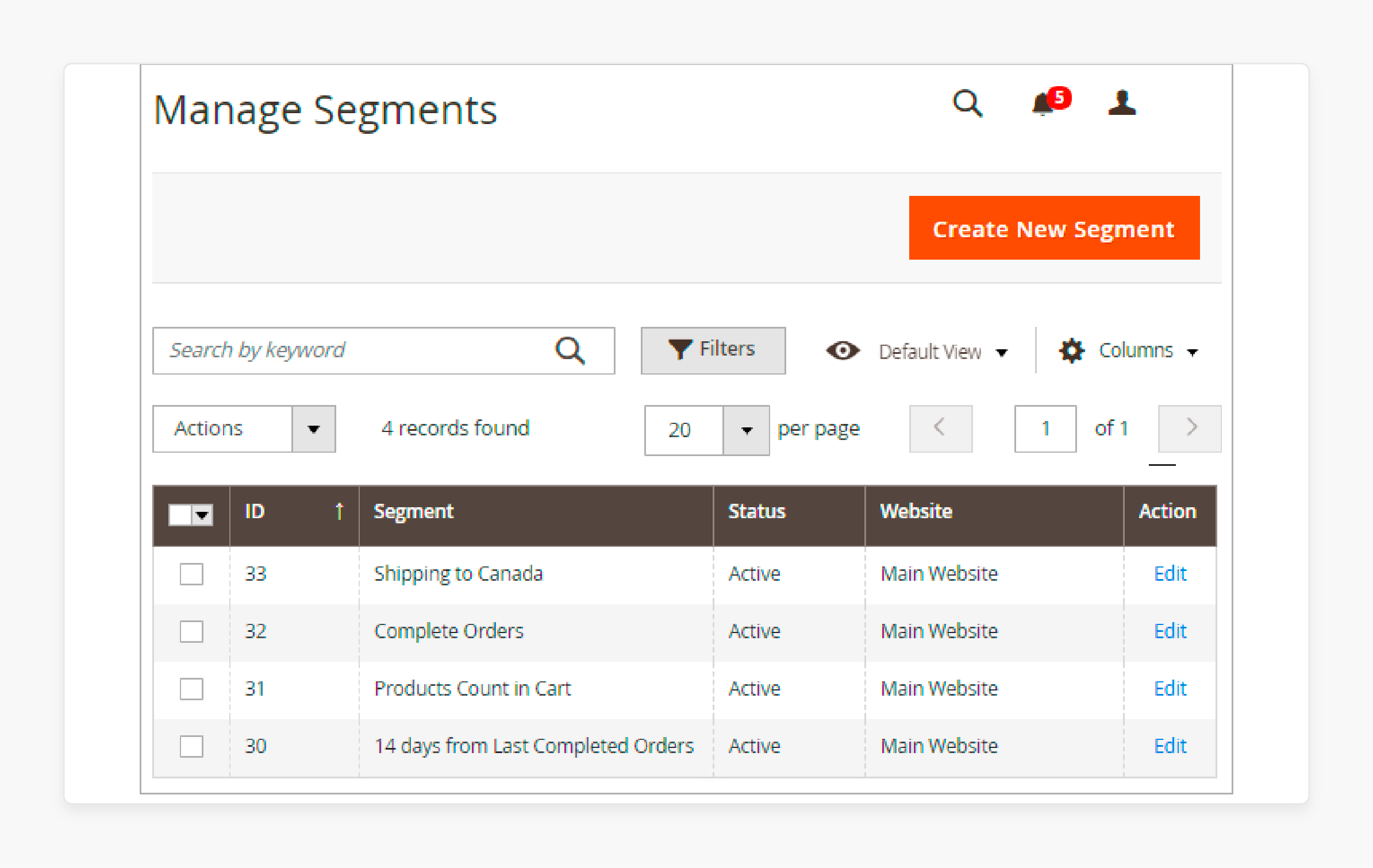Click the Action column header
This screenshot has height=868, width=1373.
[1170, 515]
